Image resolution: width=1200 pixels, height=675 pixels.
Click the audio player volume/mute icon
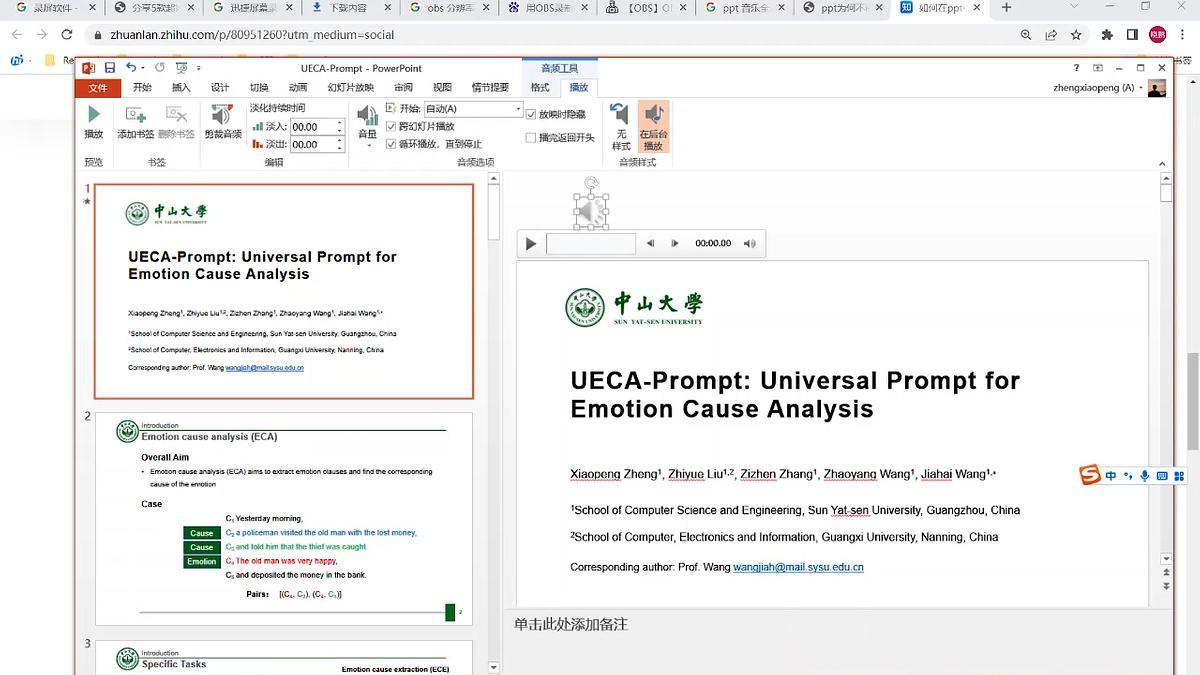click(749, 243)
